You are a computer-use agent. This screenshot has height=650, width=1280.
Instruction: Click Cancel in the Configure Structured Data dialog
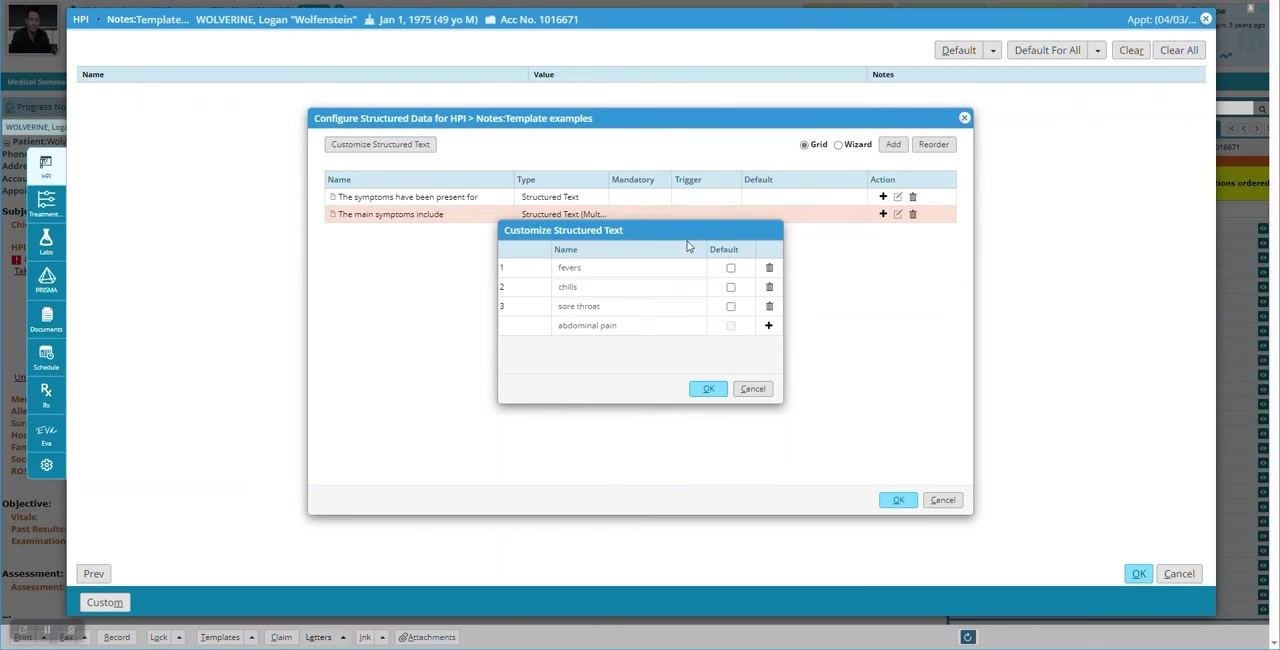pos(943,500)
